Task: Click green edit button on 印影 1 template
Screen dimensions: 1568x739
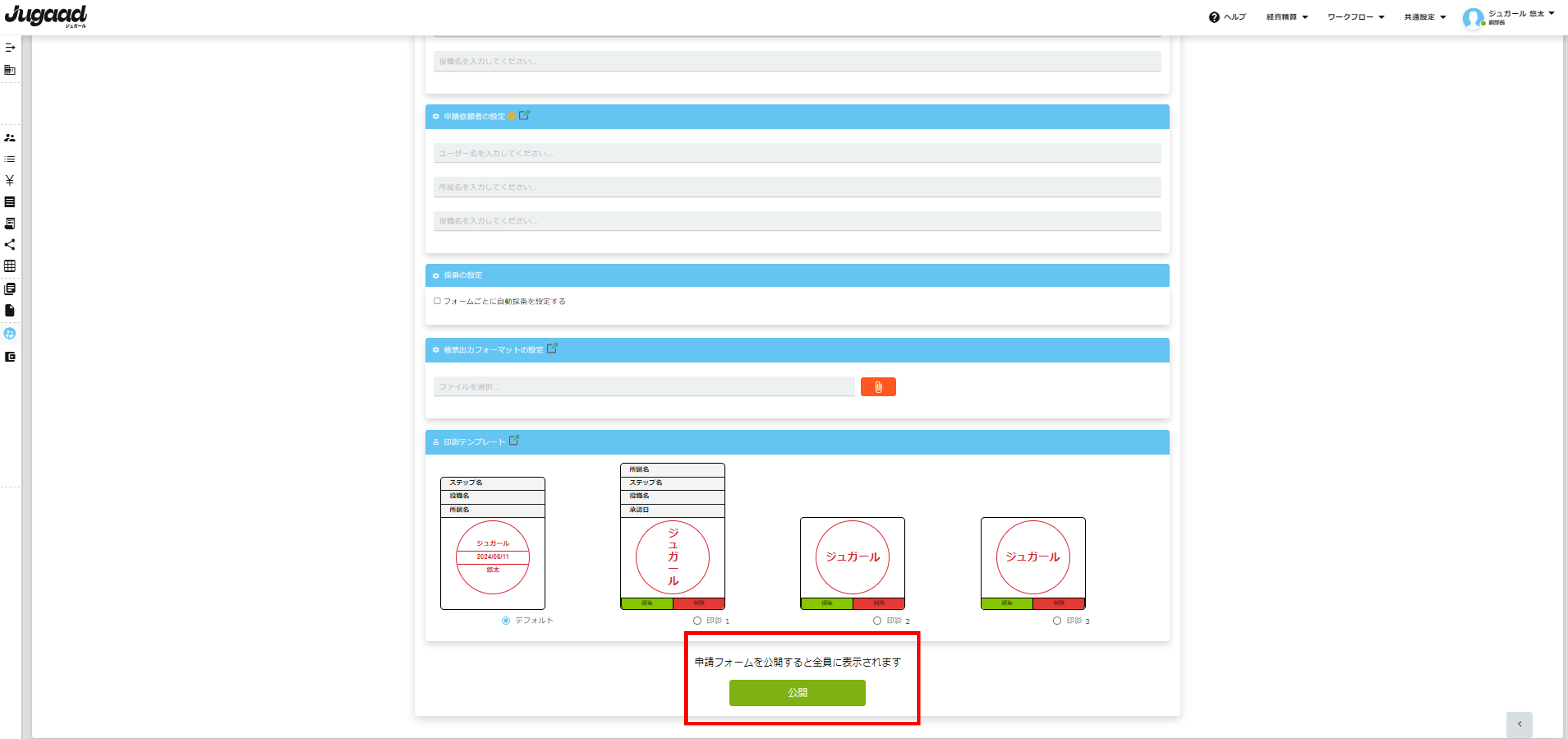Action: pos(647,603)
